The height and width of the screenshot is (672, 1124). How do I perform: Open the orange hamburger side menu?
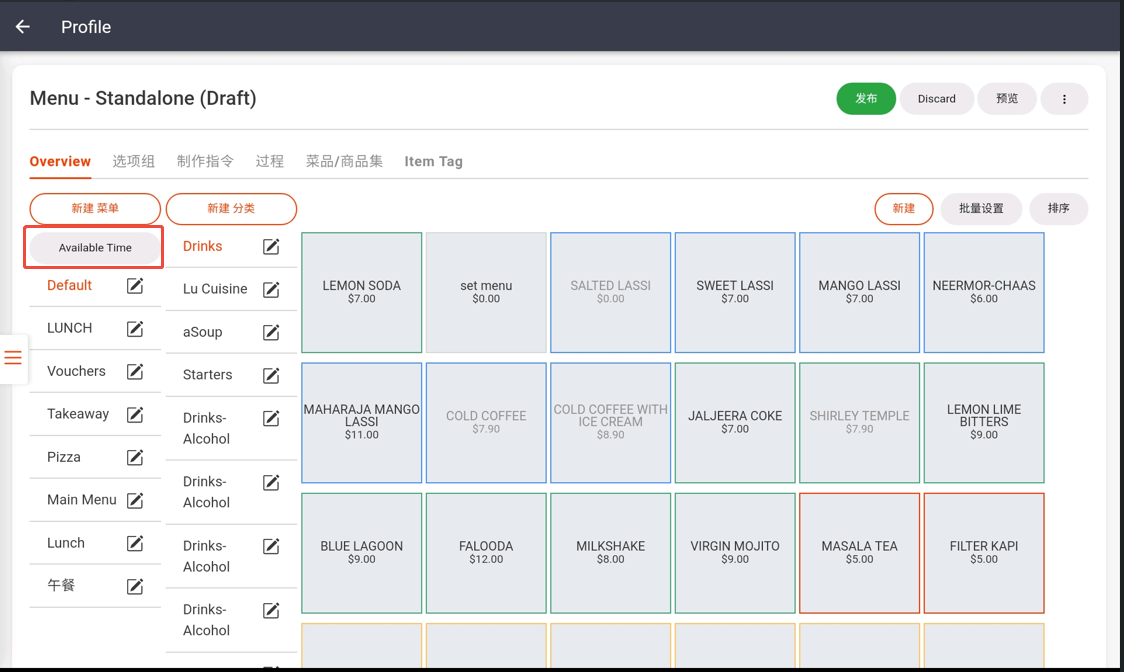point(13,357)
